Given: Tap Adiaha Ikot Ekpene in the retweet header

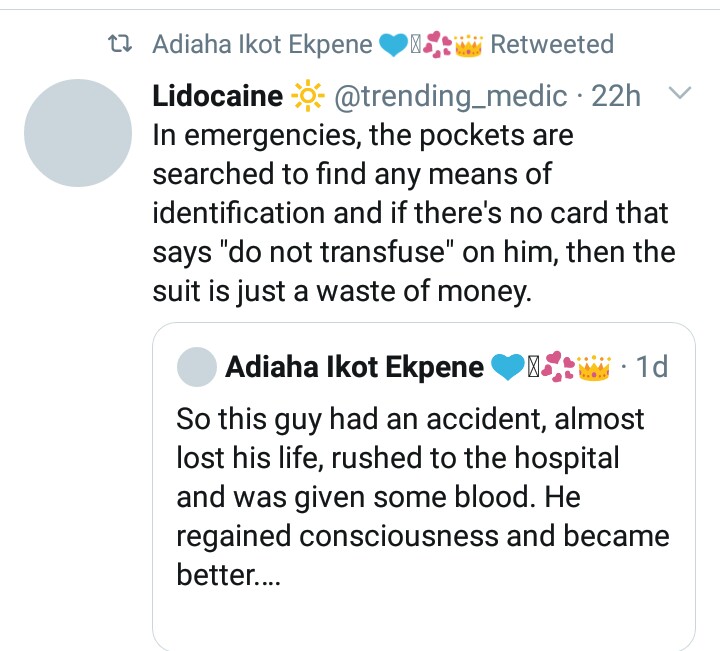Looking at the screenshot, I should [262, 45].
